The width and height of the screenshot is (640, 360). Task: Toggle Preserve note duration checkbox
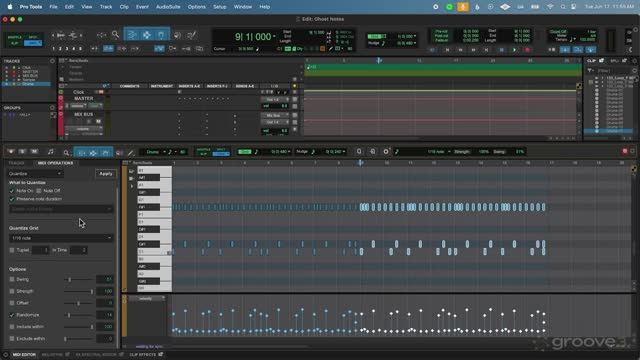[12, 199]
